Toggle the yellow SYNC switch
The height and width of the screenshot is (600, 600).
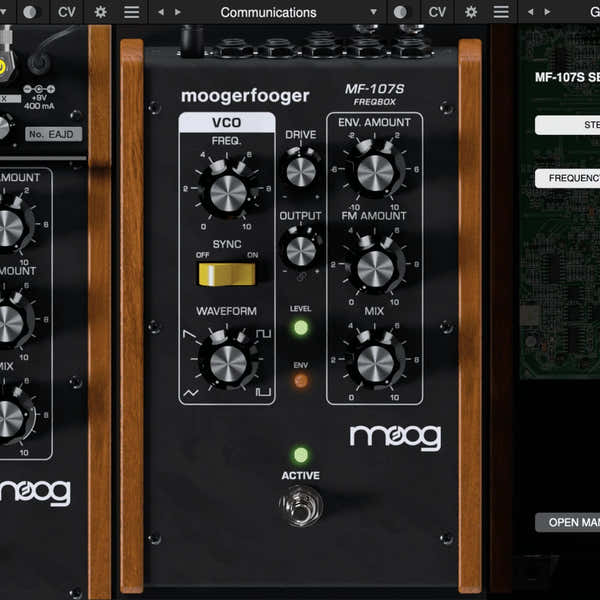click(x=227, y=274)
